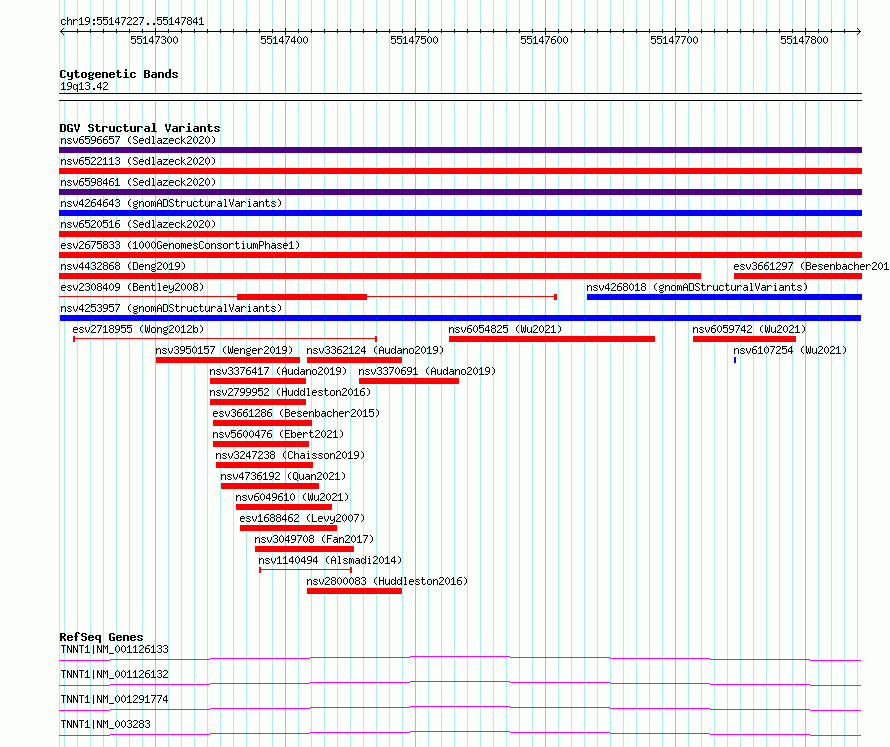
Task: Click nsv4736192 (Quan2021) label
Action: [283, 476]
